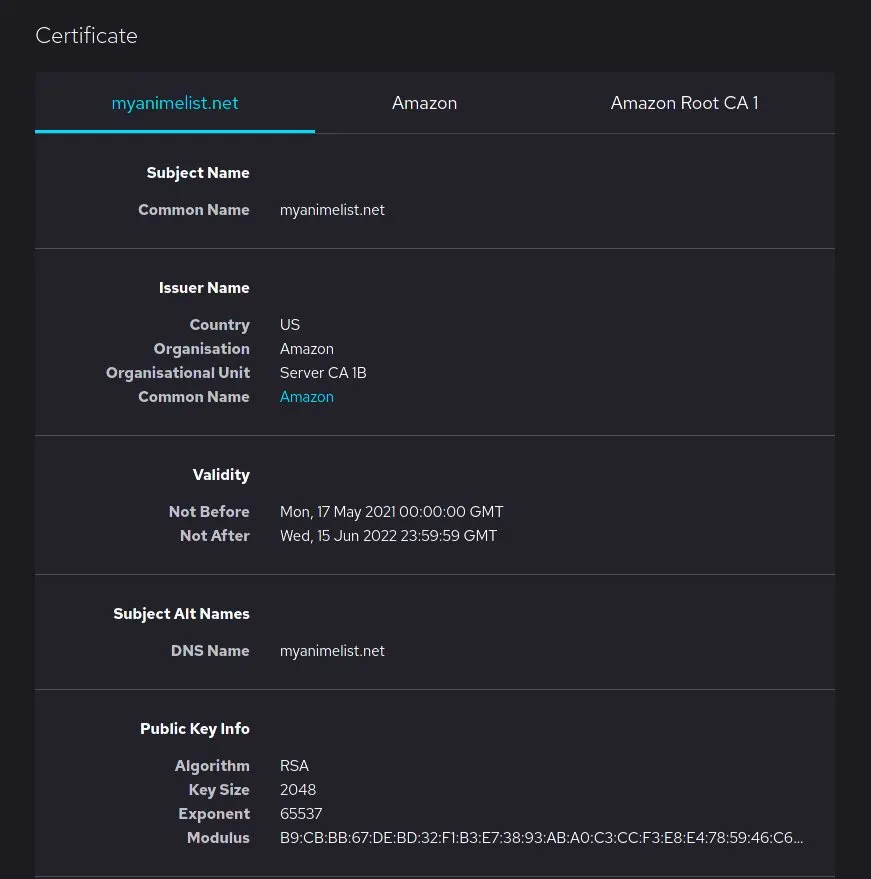This screenshot has width=871, height=879.
Task: Select the Exponent value 65537
Action: 301,814
